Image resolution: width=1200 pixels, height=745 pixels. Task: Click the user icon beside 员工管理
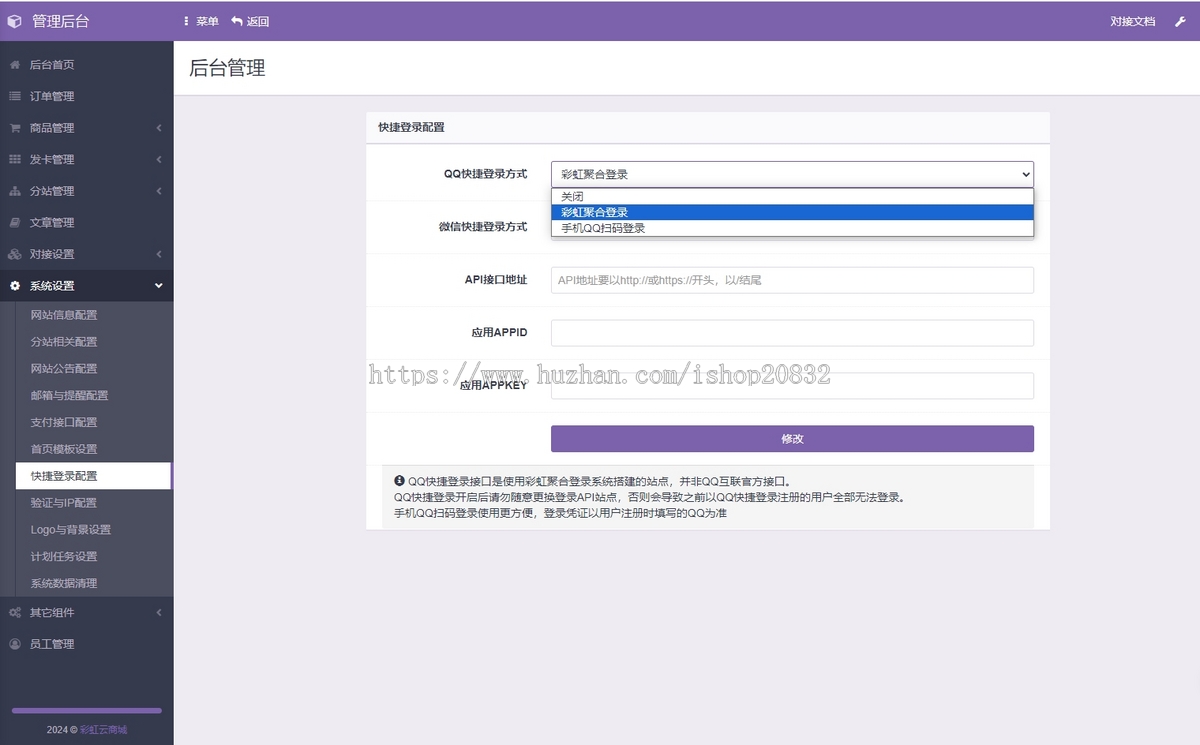[15, 644]
